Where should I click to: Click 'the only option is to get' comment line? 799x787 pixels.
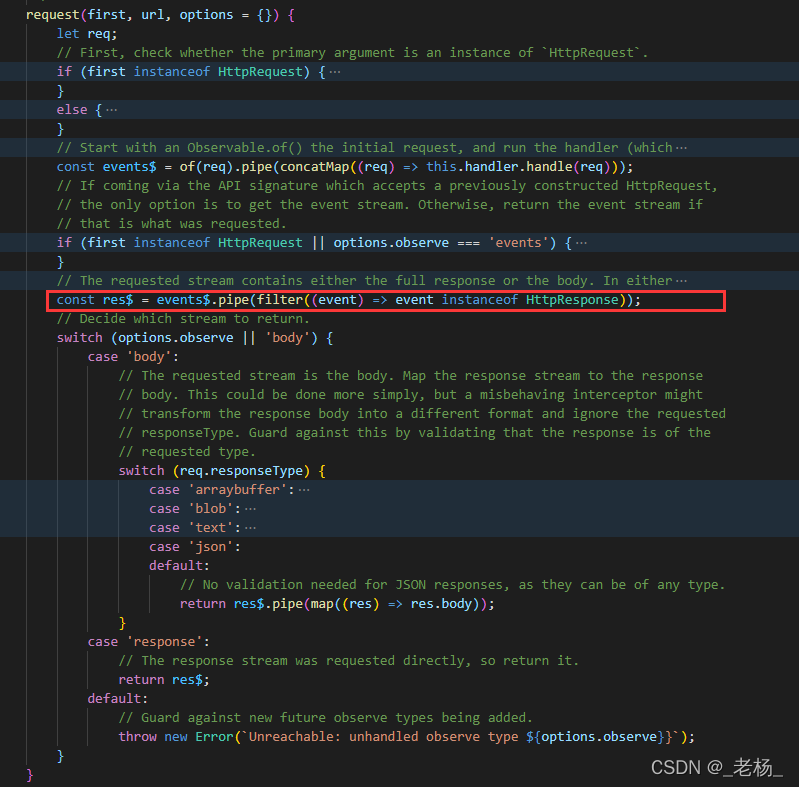point(380,205)
